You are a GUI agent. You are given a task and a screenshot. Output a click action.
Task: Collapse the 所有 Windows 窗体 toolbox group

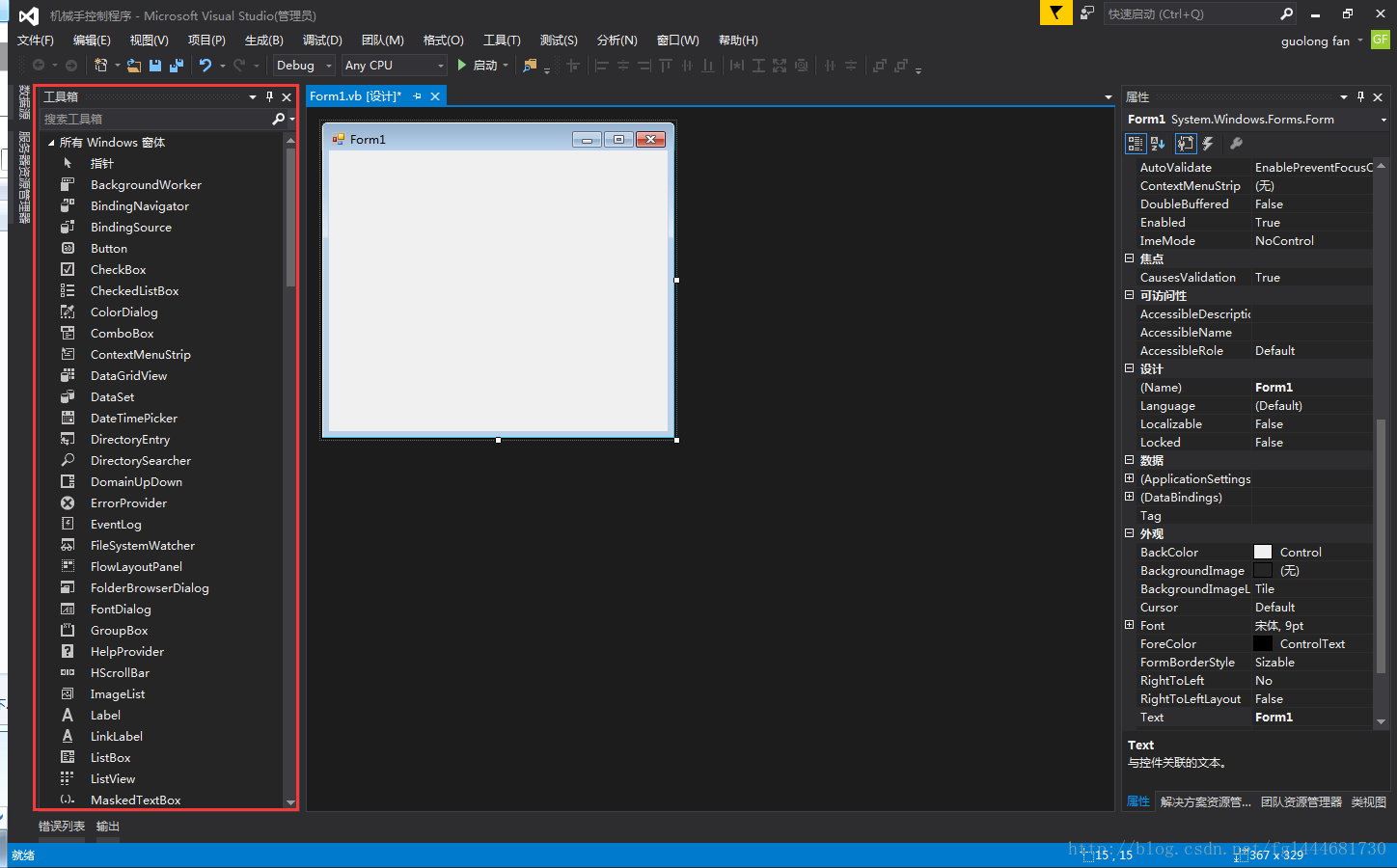click(51, 142)
